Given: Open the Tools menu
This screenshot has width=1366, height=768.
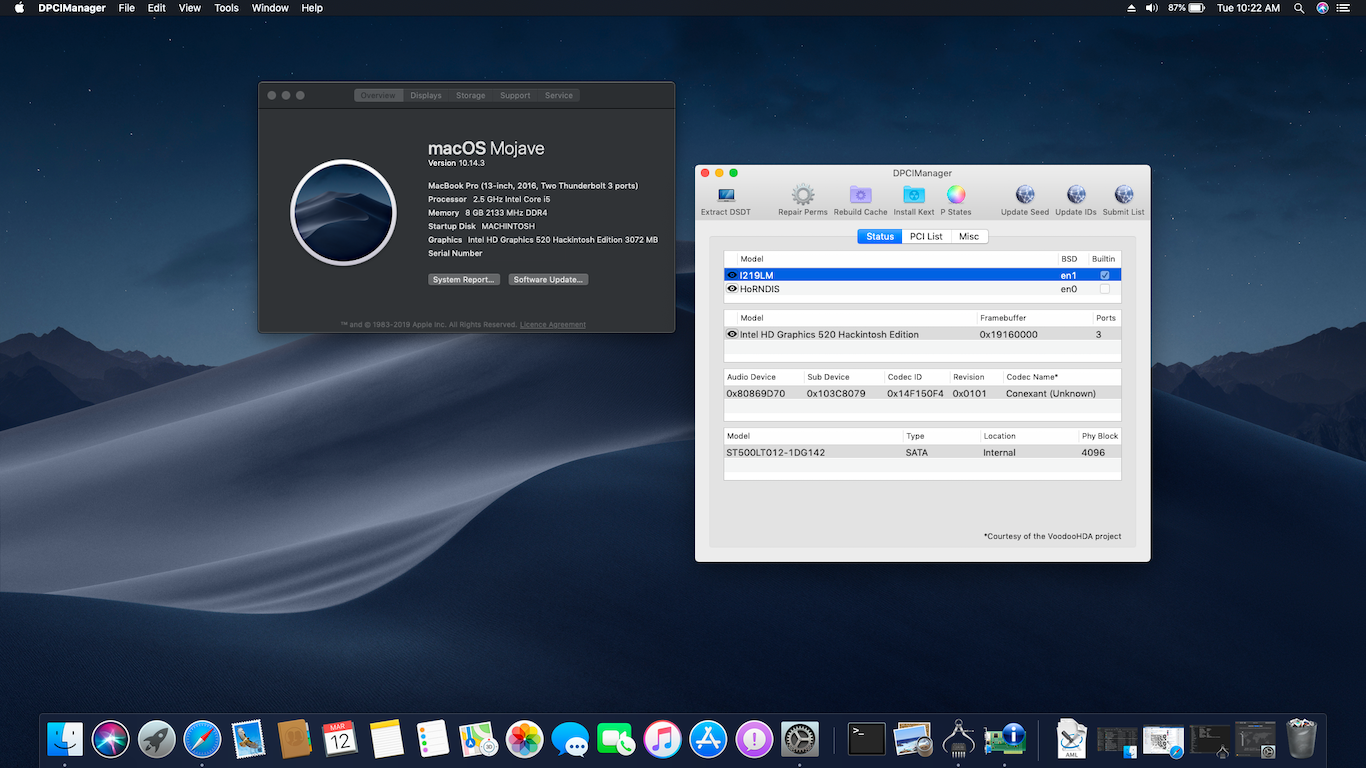Looking at the screenshot, I should pos(226,8).
